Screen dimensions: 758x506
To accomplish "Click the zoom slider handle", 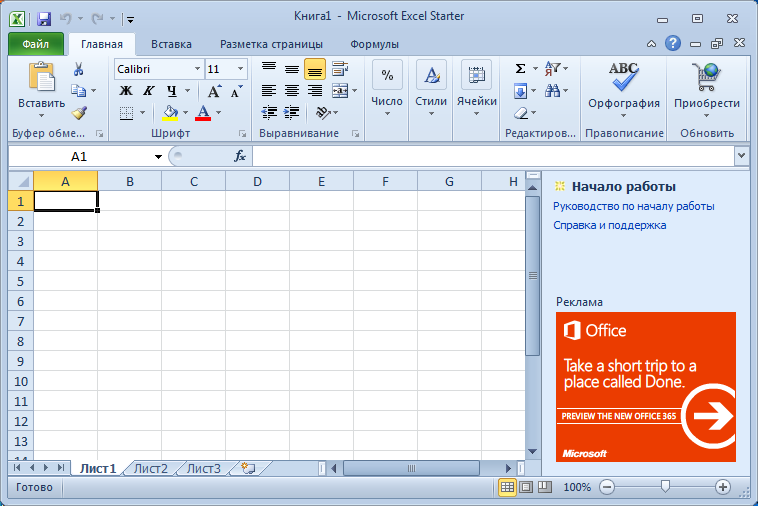I will [665, 486].
